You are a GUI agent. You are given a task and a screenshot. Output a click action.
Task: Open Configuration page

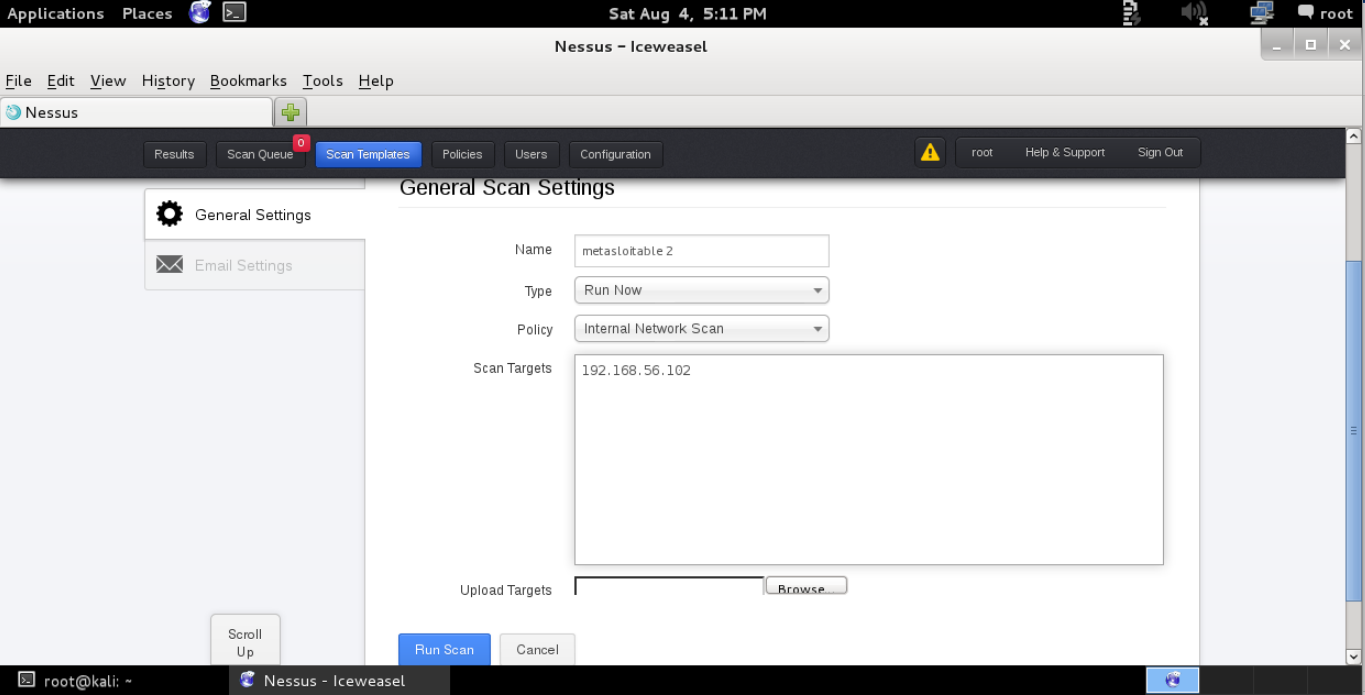pos(615,154)
